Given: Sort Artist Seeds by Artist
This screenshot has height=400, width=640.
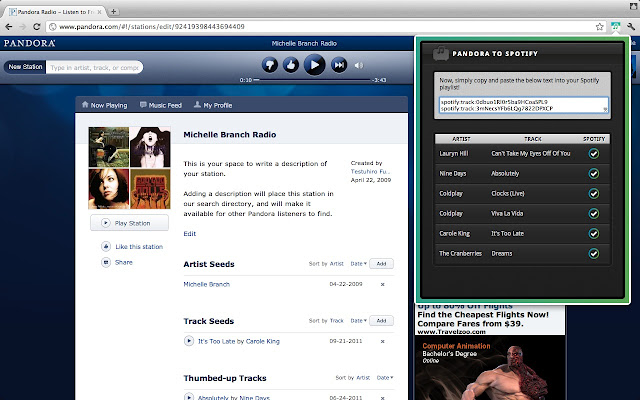Looking at the screenshot, I should click(337, 264).
